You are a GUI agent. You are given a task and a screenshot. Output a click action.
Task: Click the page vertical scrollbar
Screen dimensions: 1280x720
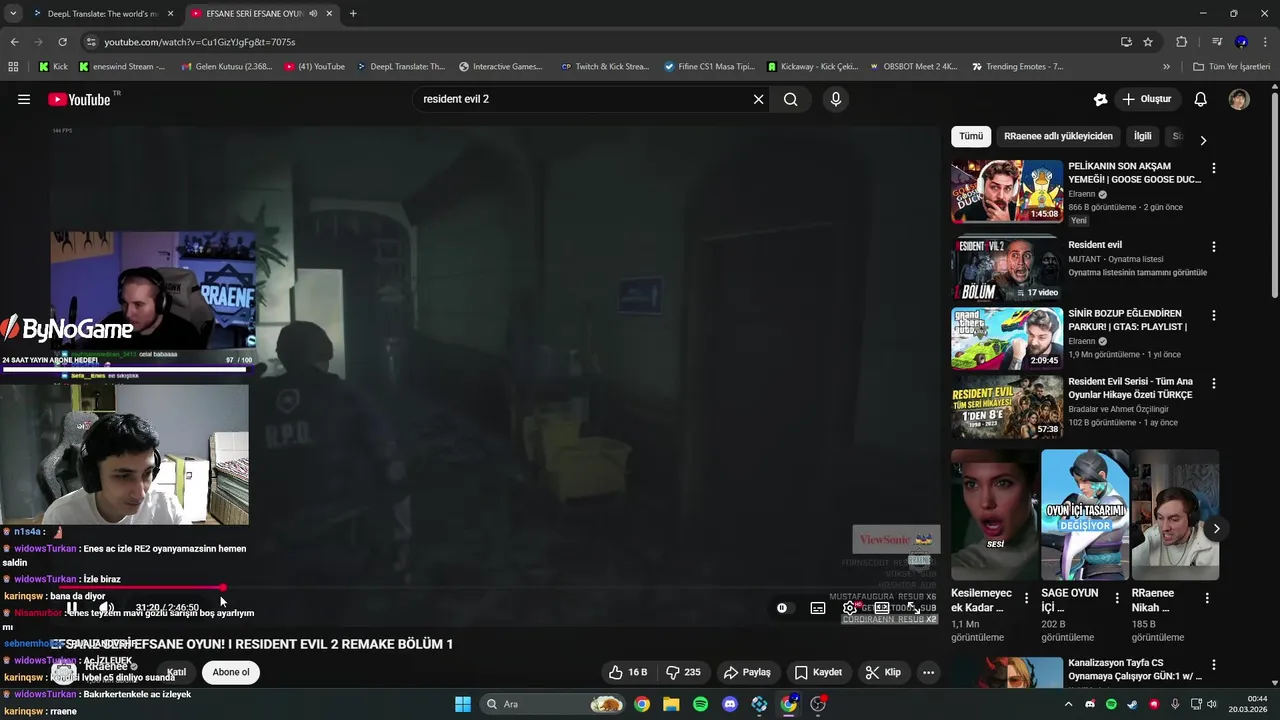(x=1274, y=195)
